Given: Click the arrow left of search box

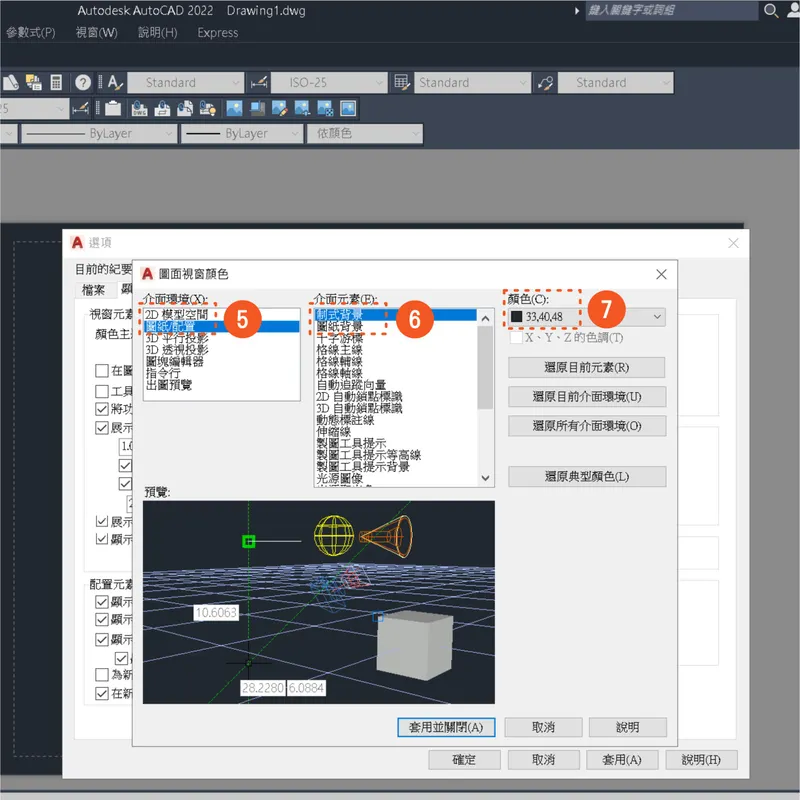Looking at the screenshot, I should [577, 11].
